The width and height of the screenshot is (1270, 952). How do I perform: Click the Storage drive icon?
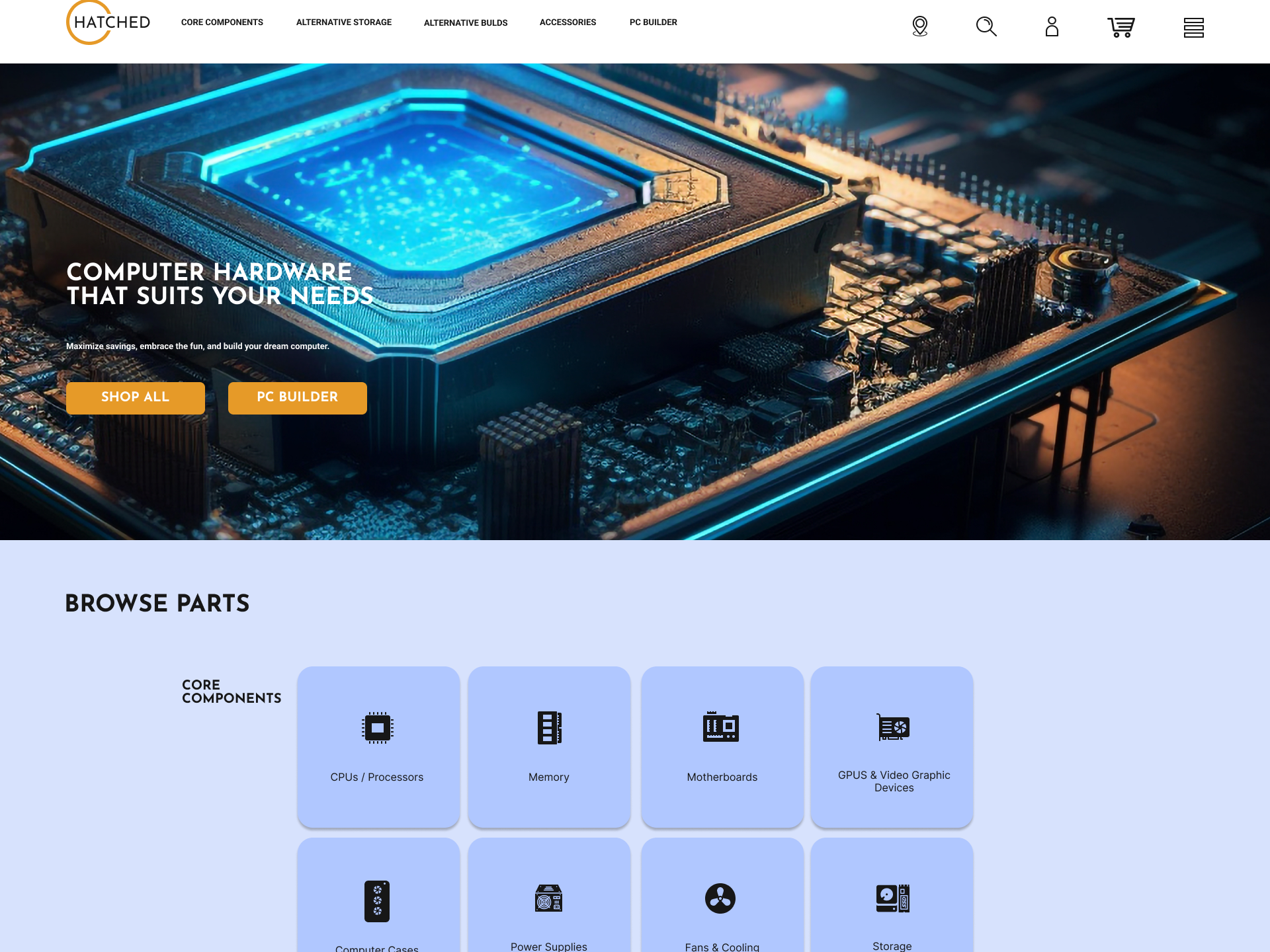[x=892, y=898]
